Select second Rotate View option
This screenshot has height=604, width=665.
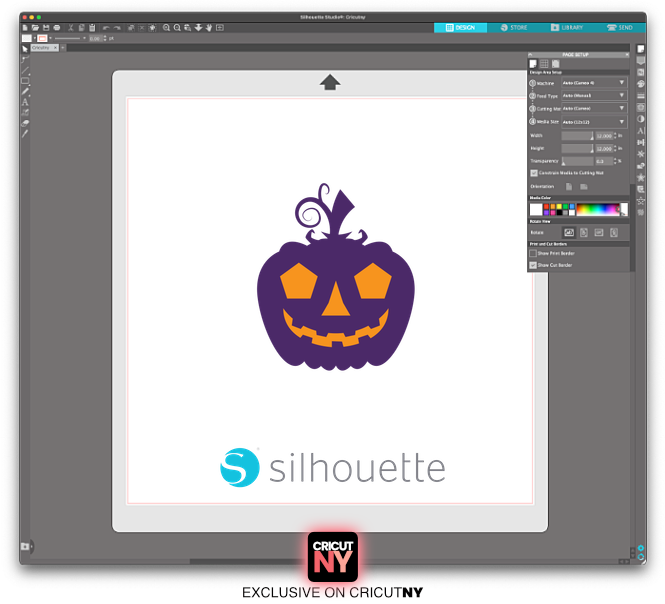click(584, 232)
